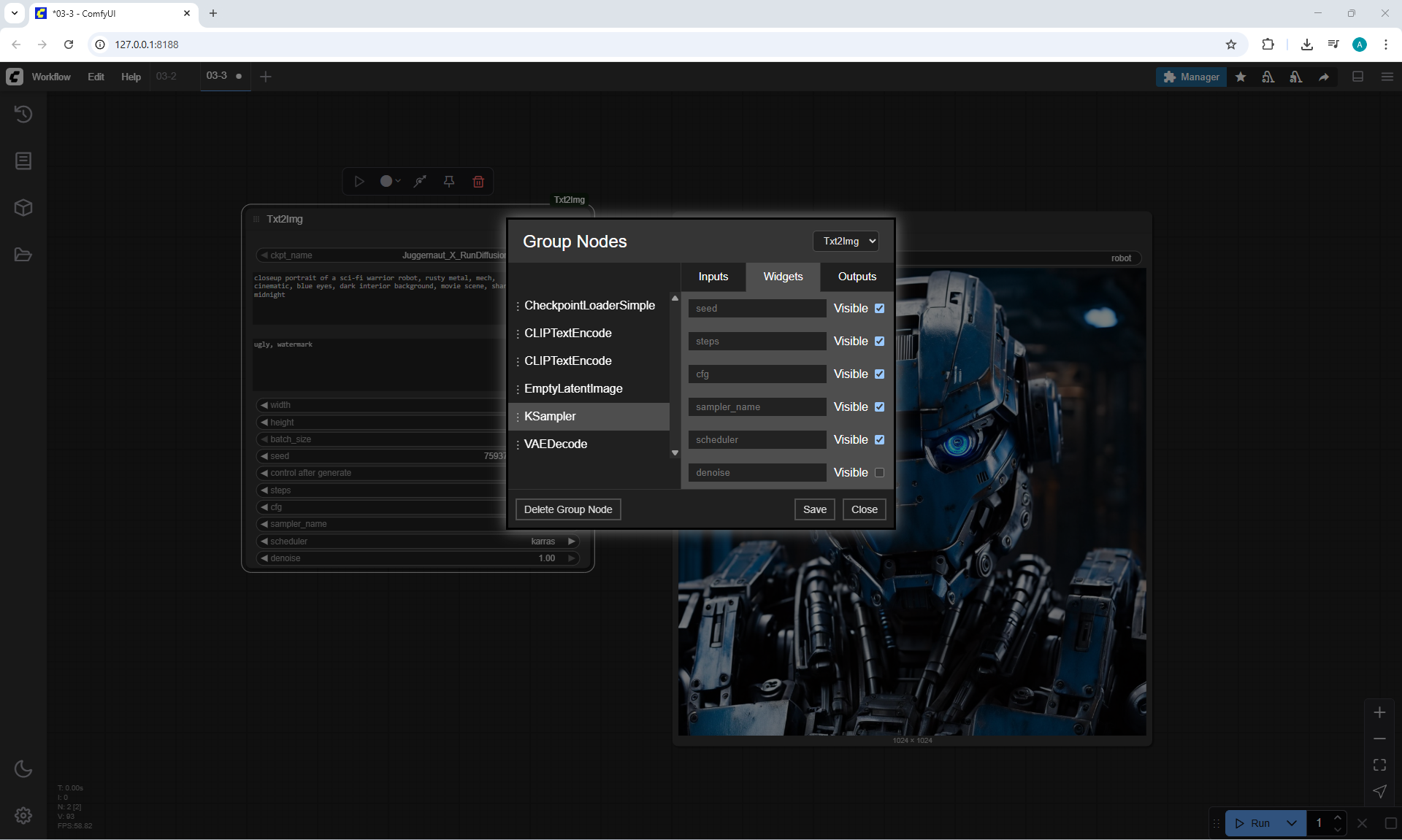The height and width of the screenshot is (840, 1402).
Task: Click the cfg widget name field
Action: pyautogui.click(x=756, y=374)
